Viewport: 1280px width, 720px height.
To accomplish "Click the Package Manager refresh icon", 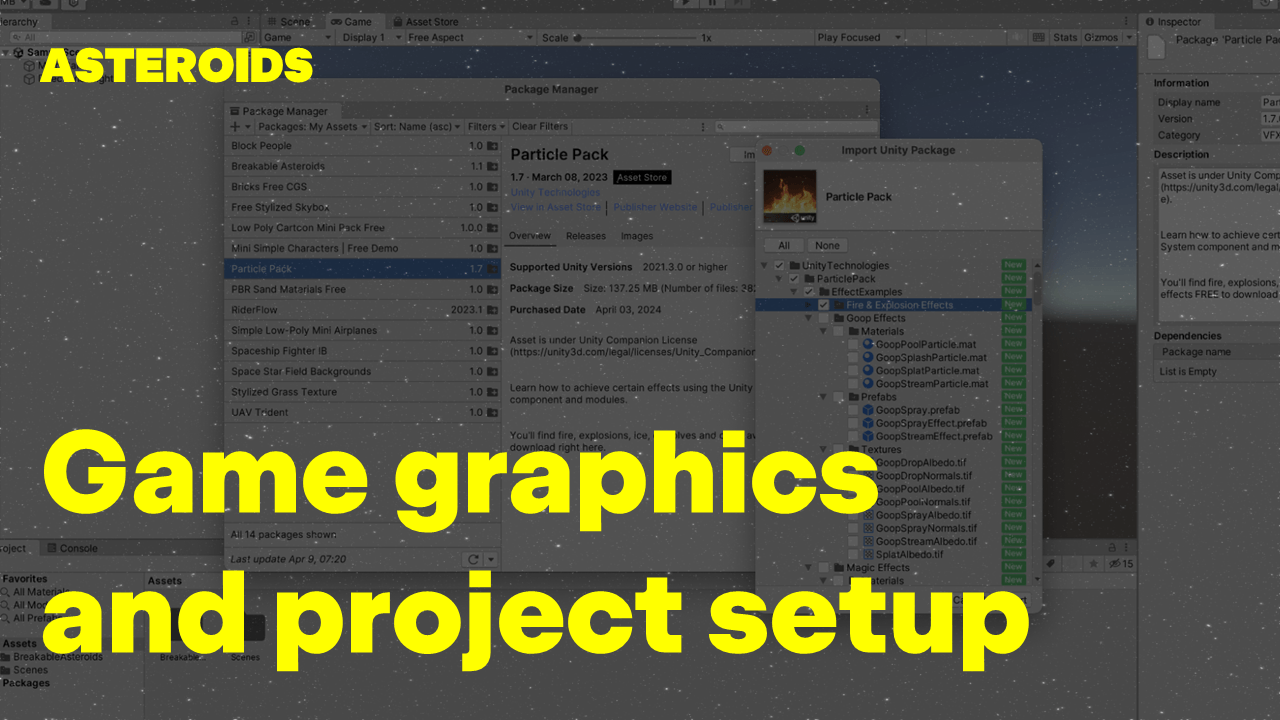I will pos(474,560).
